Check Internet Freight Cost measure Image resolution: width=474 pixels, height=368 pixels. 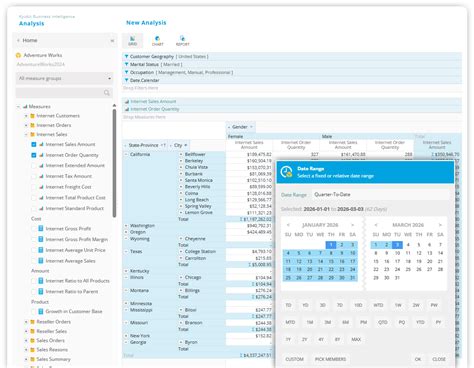pos(34,187)
